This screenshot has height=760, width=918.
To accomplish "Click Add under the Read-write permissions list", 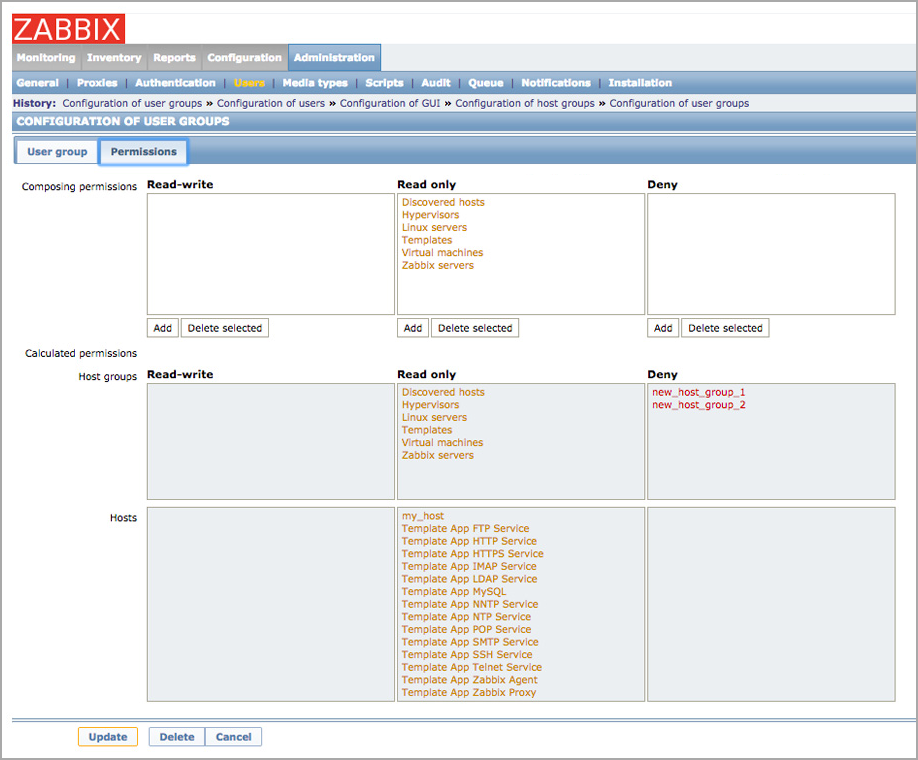I will [161, 327].
